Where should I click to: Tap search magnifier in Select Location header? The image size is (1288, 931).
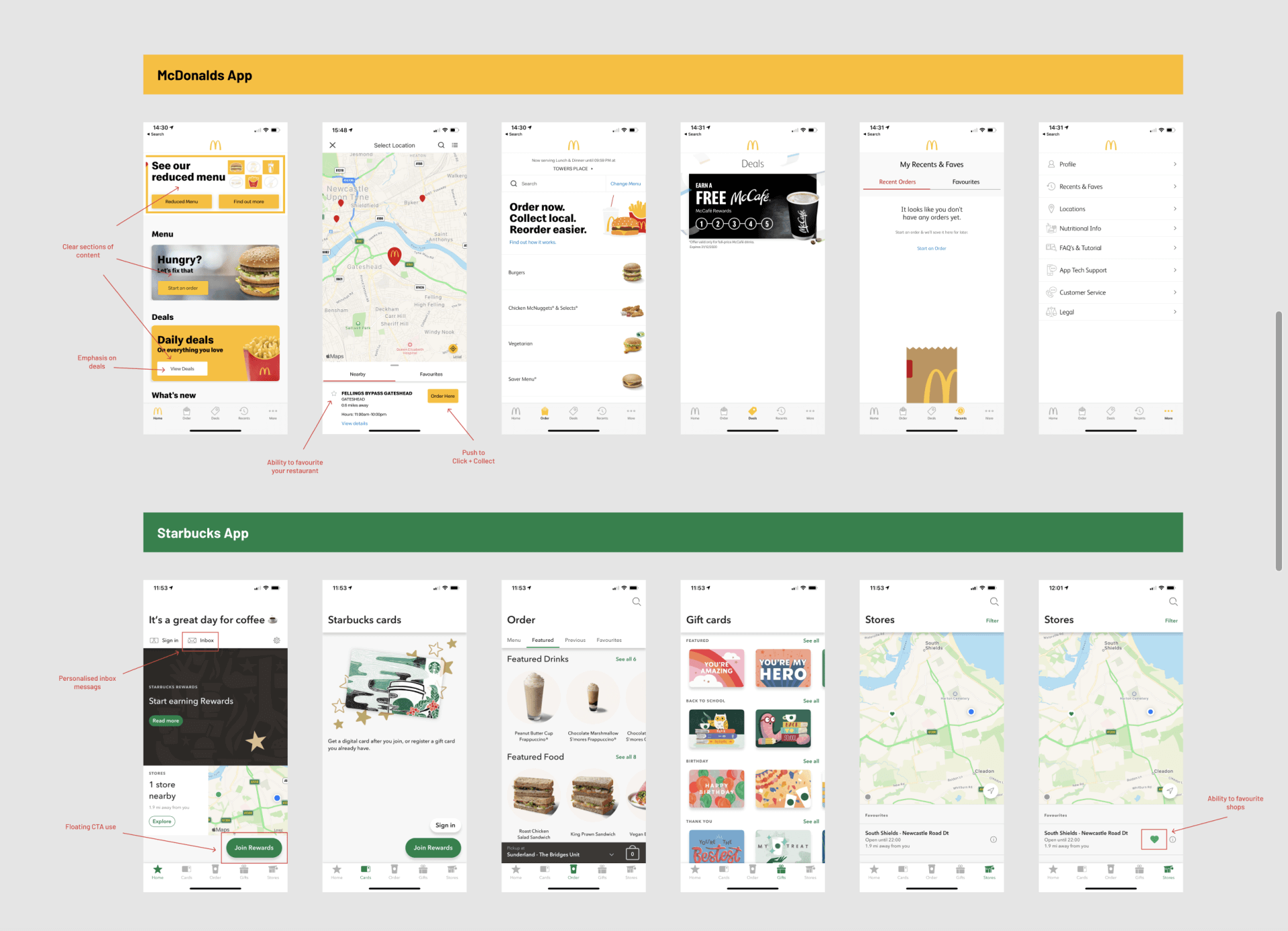tap(441, 146)
